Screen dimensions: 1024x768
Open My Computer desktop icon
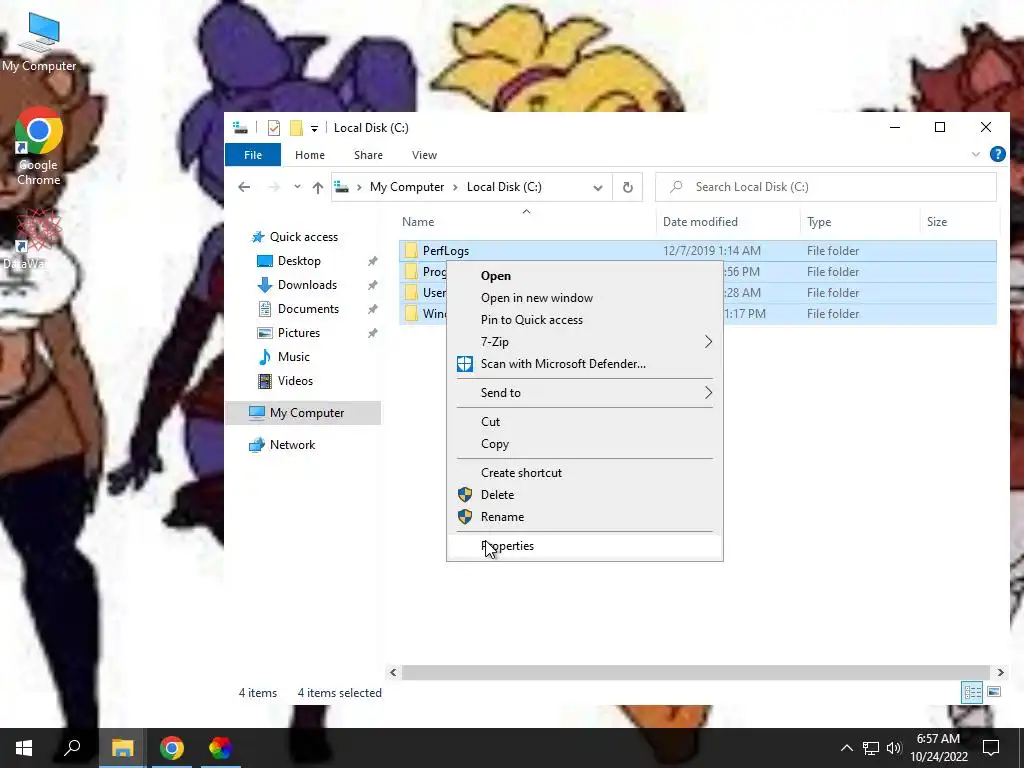point(39,42)
